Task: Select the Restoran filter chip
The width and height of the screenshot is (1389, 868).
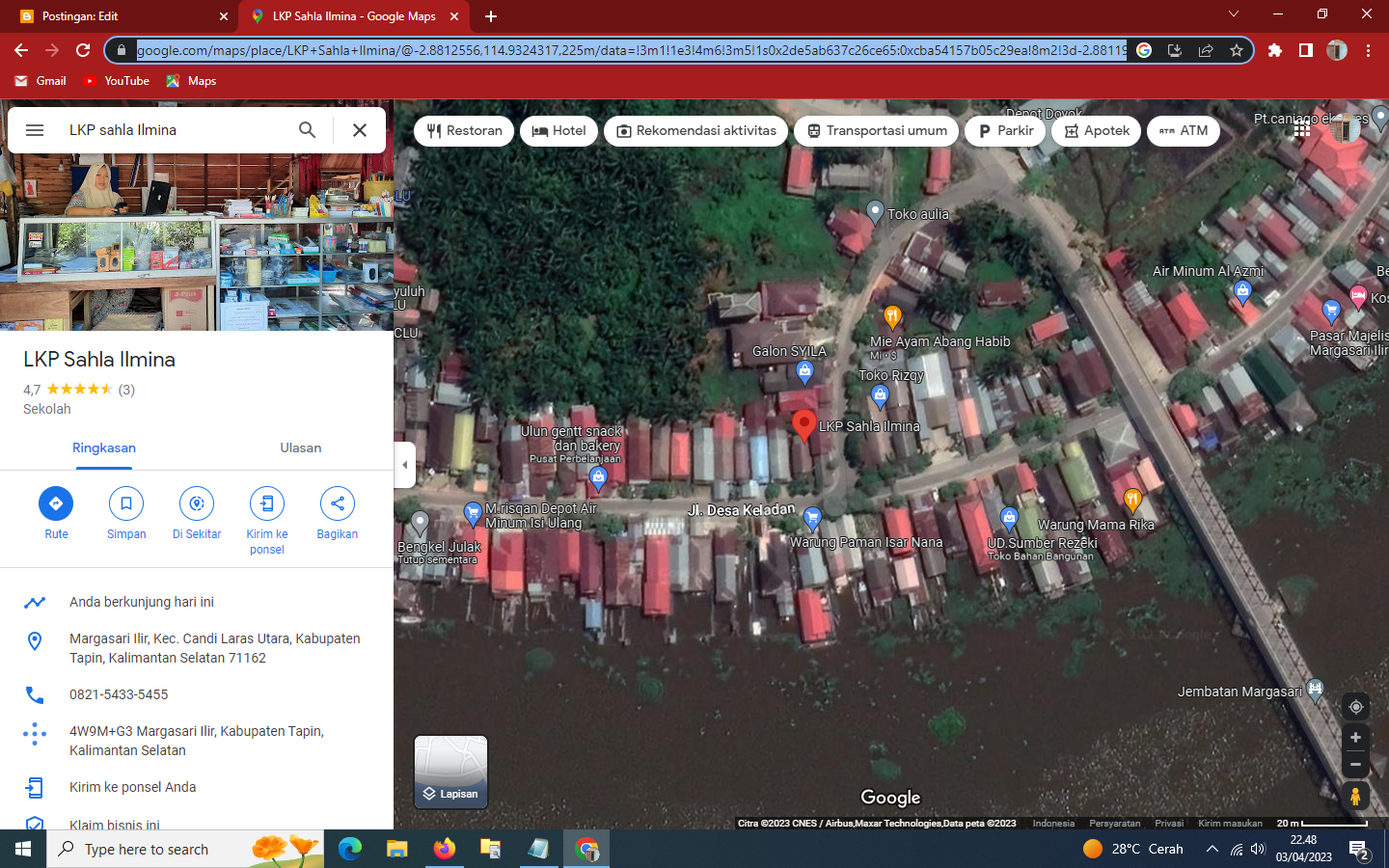Action: coord(464,131)
